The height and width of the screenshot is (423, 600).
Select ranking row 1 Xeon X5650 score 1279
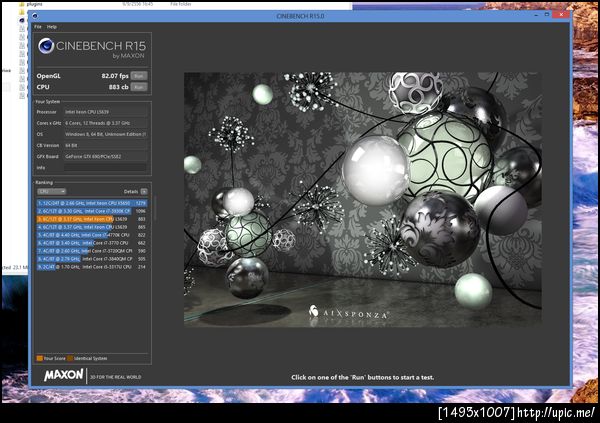coord(92,203)
